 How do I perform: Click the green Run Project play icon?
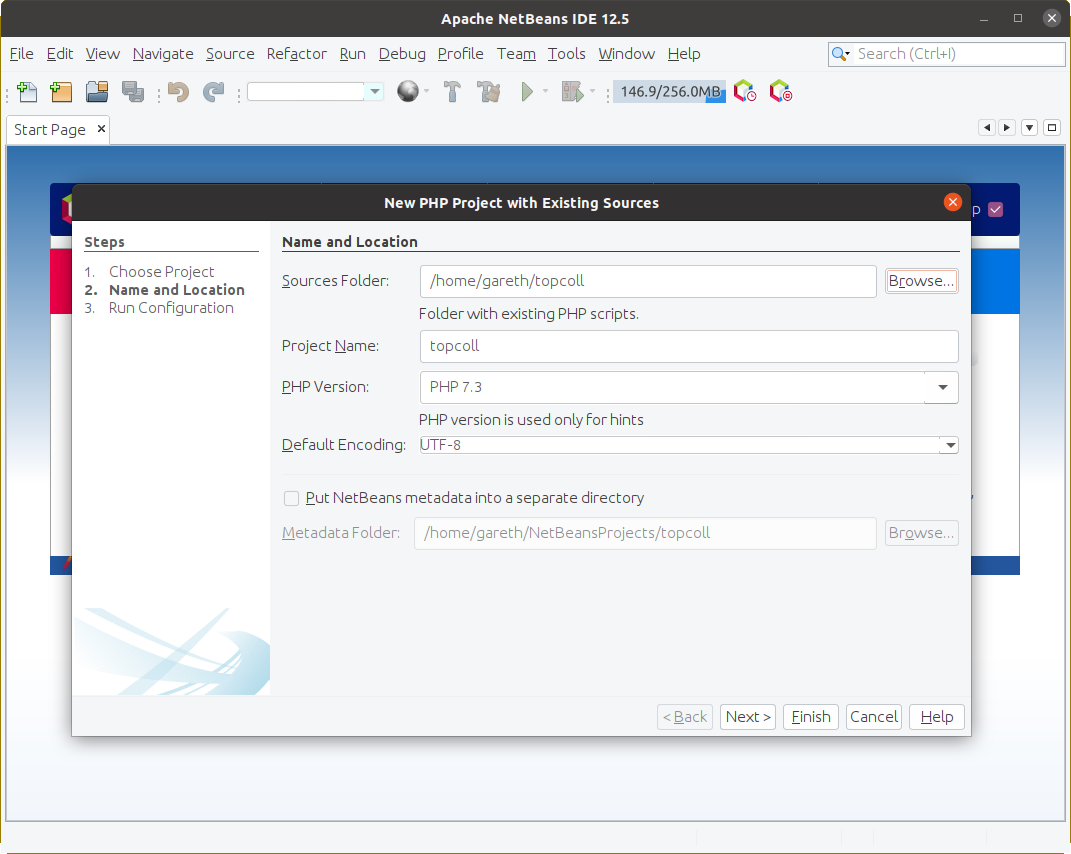click(527, 92)
